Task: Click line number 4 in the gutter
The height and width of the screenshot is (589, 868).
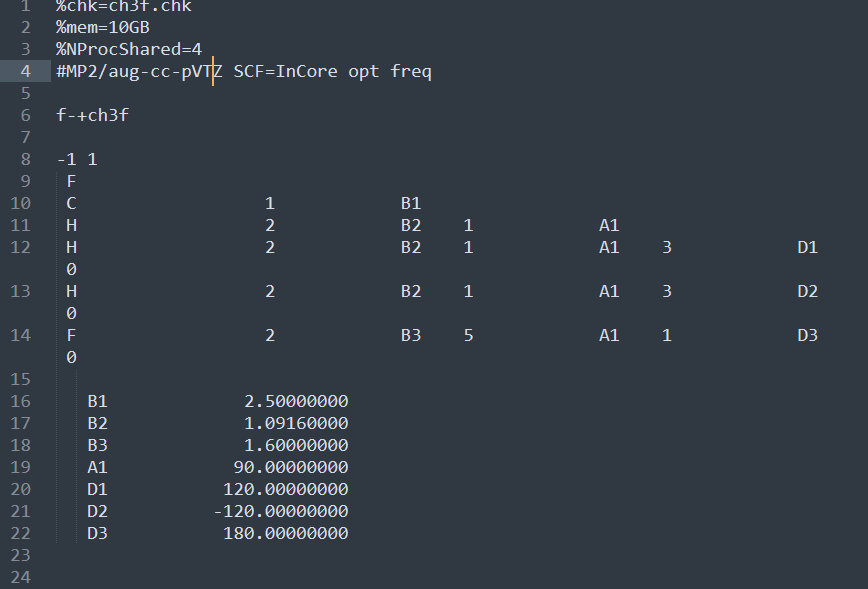Action: coord(25,71)
